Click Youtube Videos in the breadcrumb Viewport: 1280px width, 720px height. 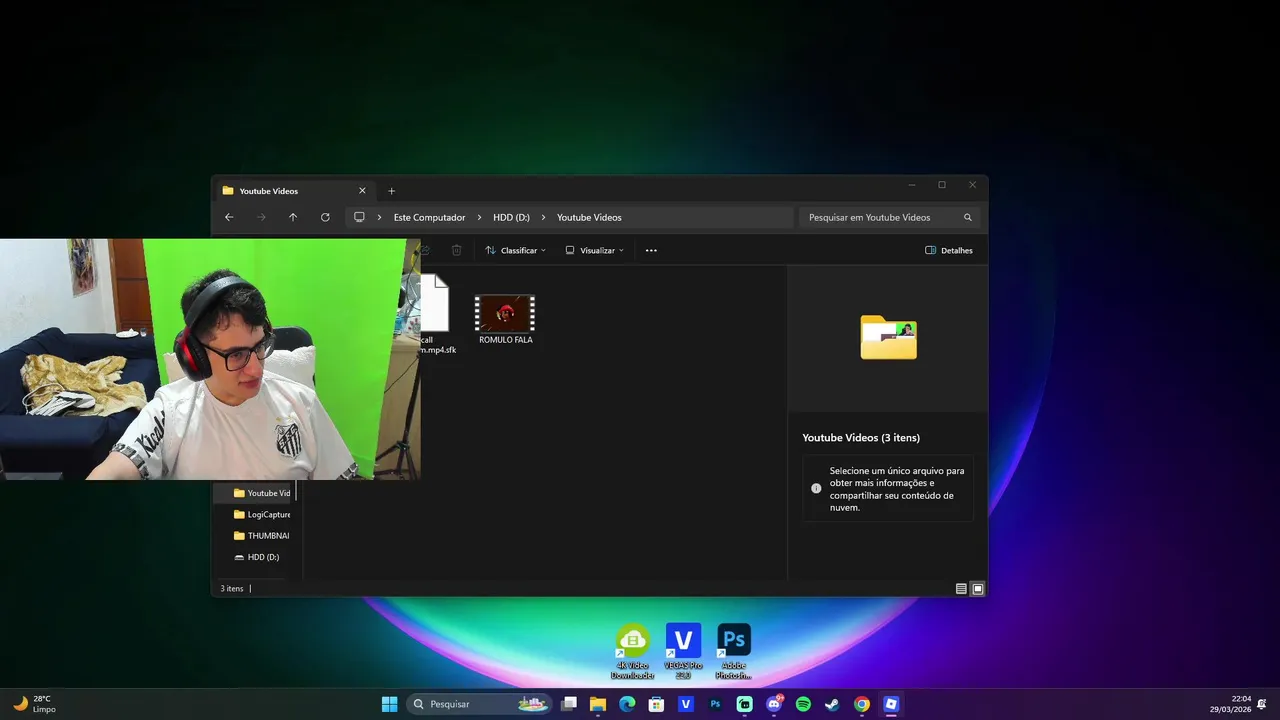tap(589, 217)
